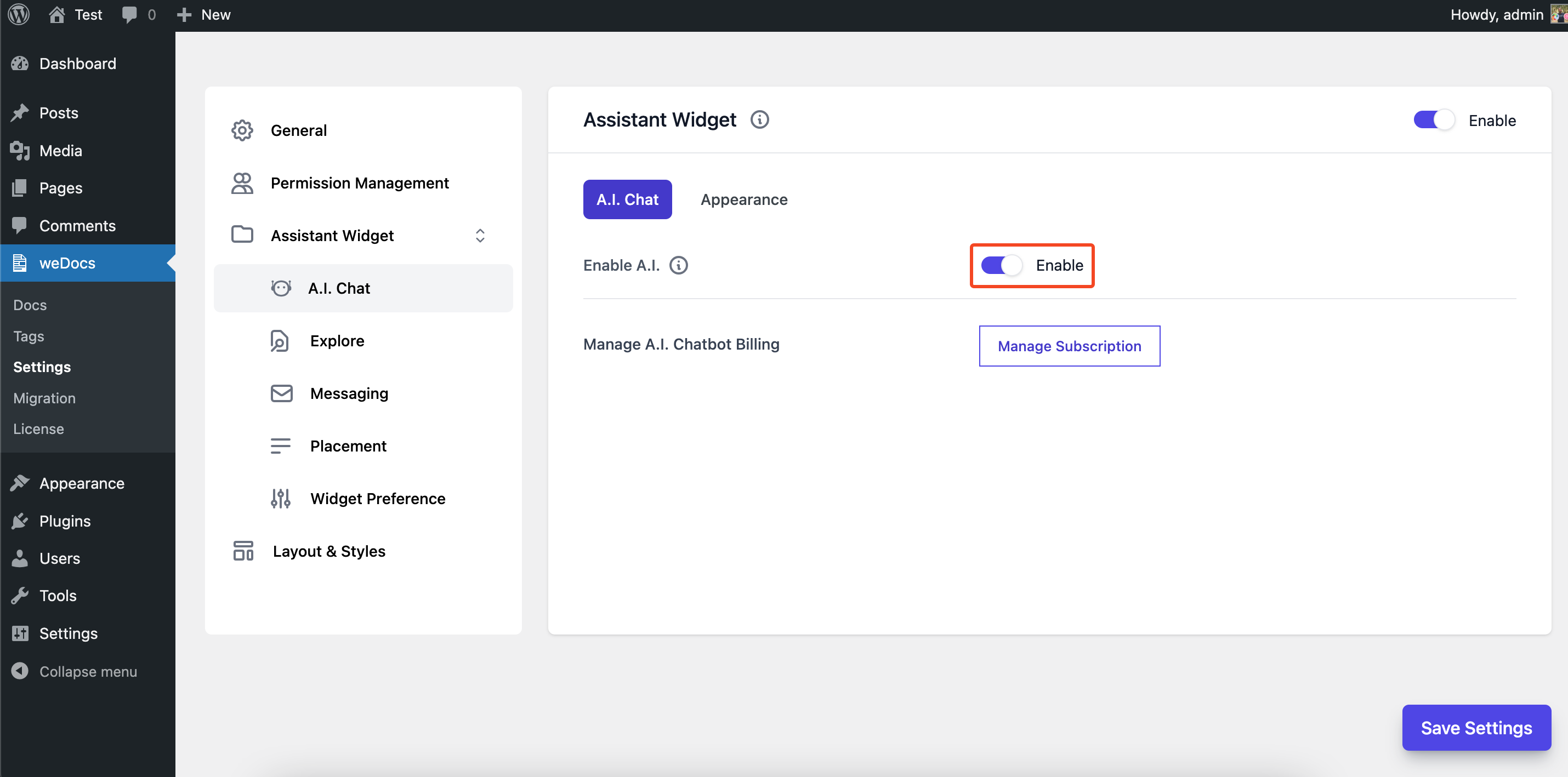Click the Comments speech bubble icon in sidebar
The width and height of the screenshot is (1568, 777).
(20, 225)
